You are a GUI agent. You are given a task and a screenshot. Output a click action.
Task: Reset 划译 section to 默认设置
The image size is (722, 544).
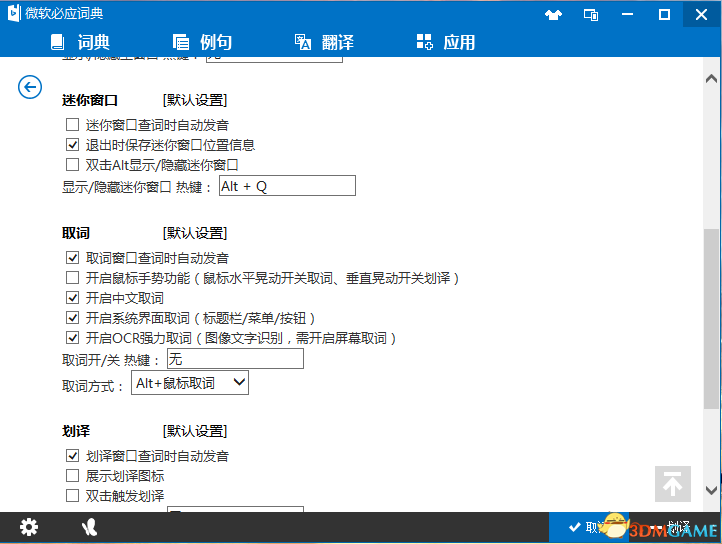coord(195,431)
